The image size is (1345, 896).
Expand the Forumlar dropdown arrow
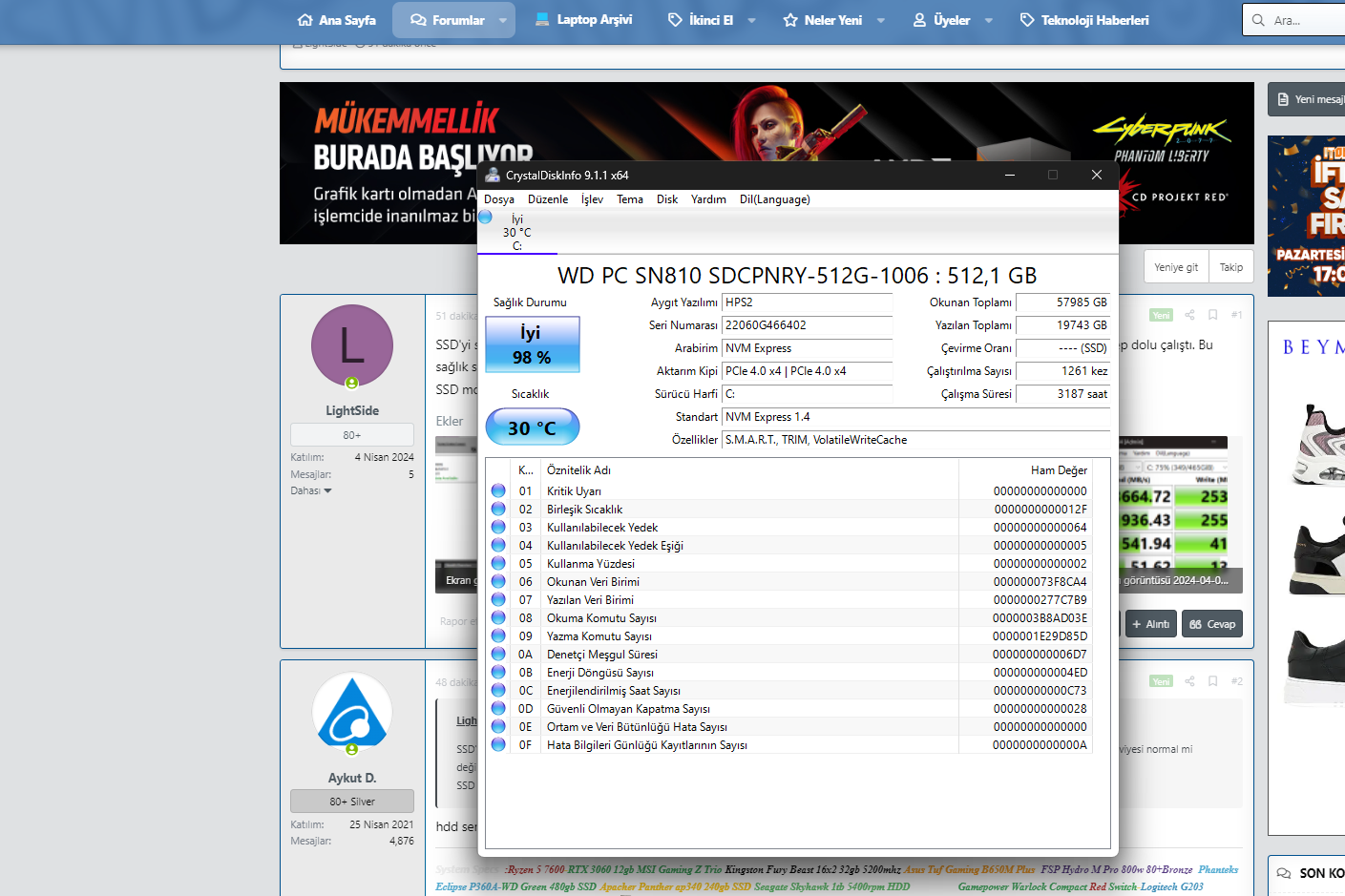click(x=503, y=20)
